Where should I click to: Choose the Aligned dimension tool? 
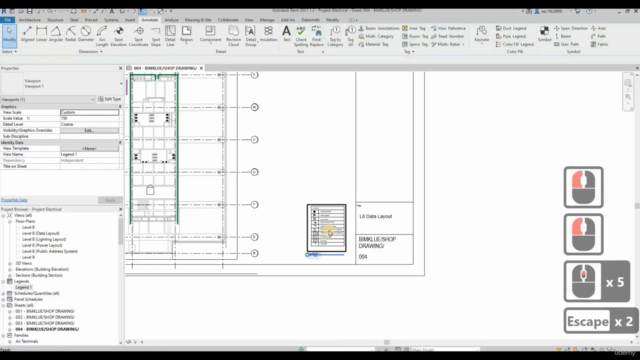[27, 34]
